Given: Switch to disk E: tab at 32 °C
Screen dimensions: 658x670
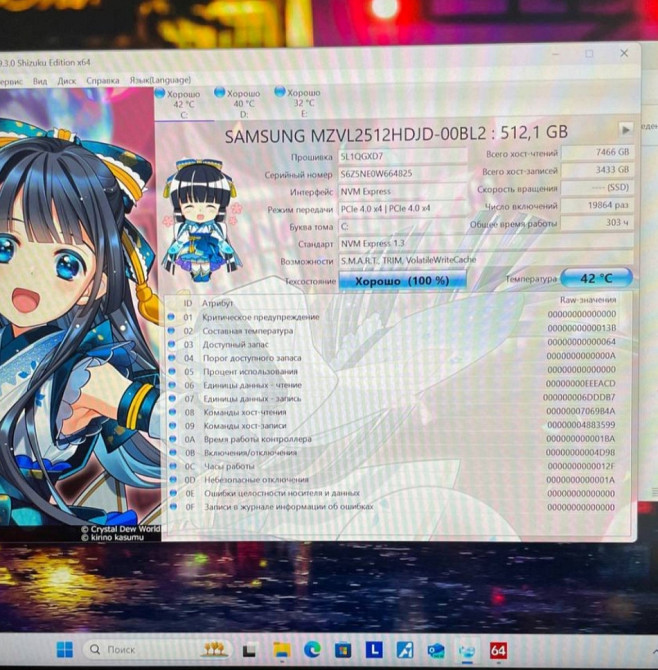Looking at the screenshot, I should [303, 103].
